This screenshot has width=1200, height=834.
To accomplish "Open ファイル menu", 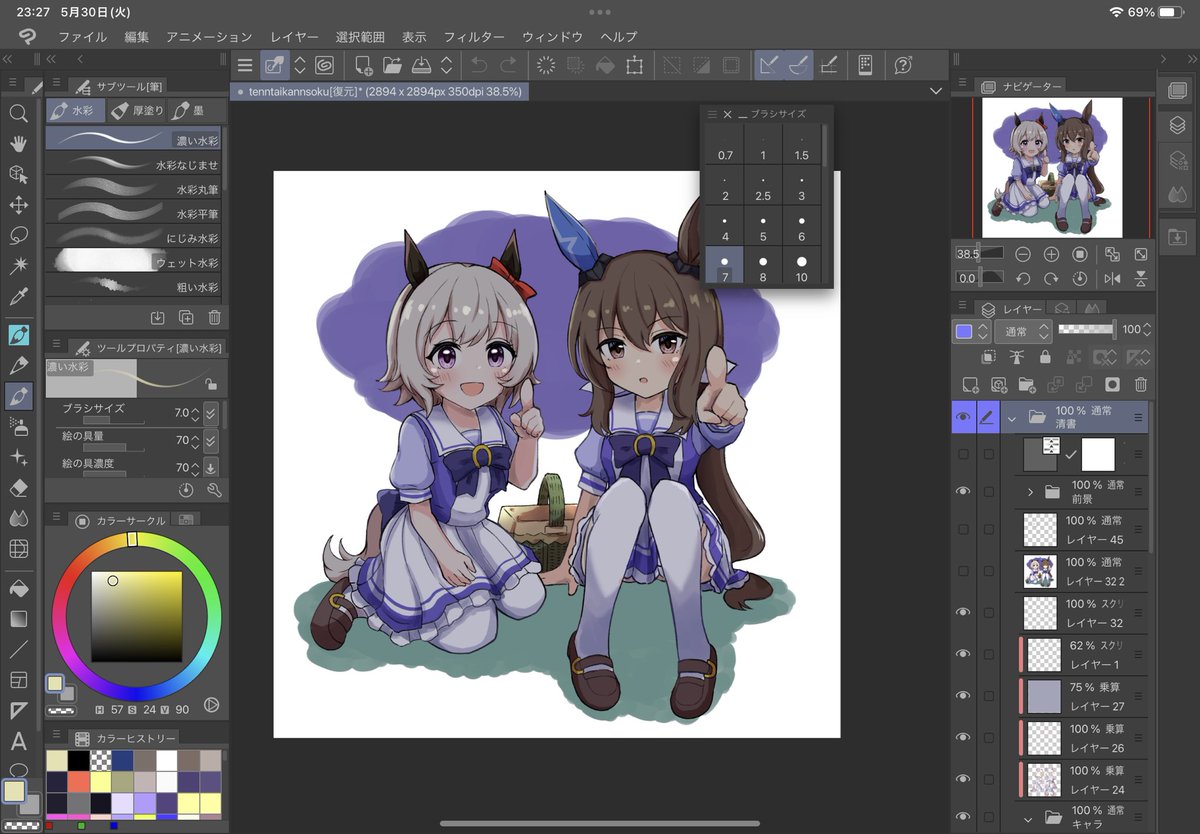I will [83, 37].
